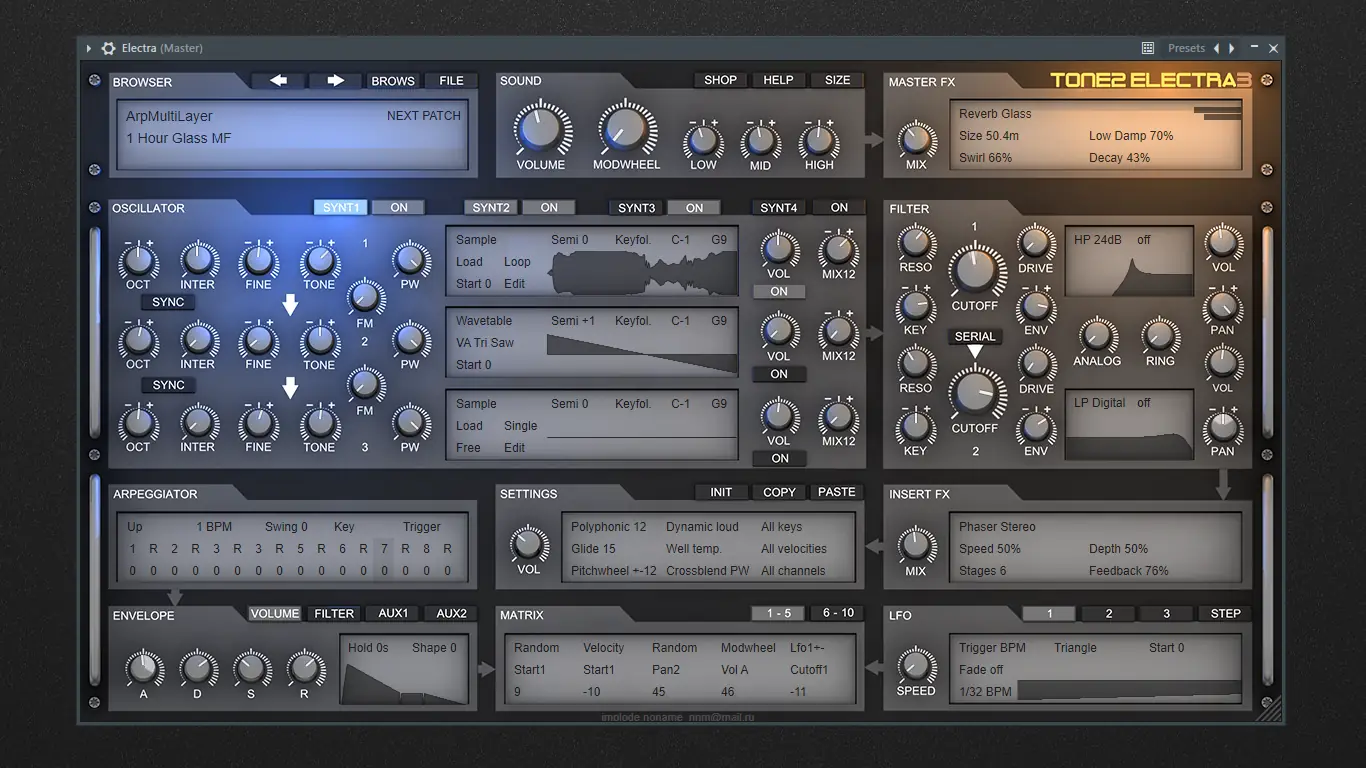Viewport: 1366px width, 768px height.
Task: Open the Wavetable oscillator type menu
Action: coord(484,321)
